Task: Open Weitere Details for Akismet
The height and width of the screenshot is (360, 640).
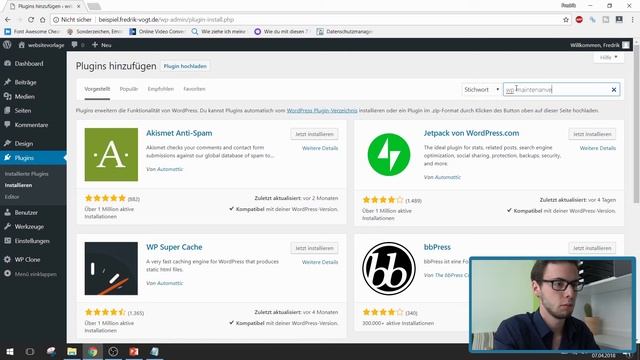Action: 320,148
